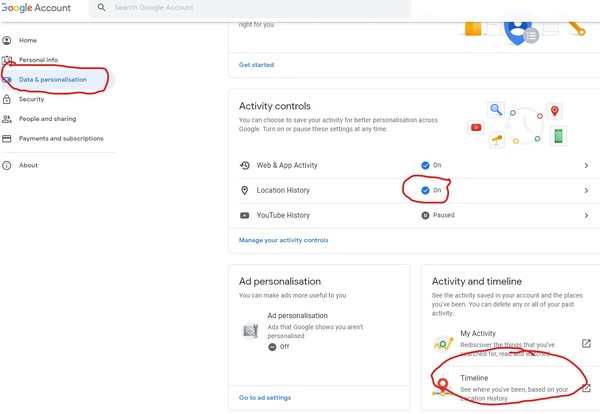Open My Activity entry
Image resolution: width=600 pixels, height=414 pixels.
click(478, 333)
